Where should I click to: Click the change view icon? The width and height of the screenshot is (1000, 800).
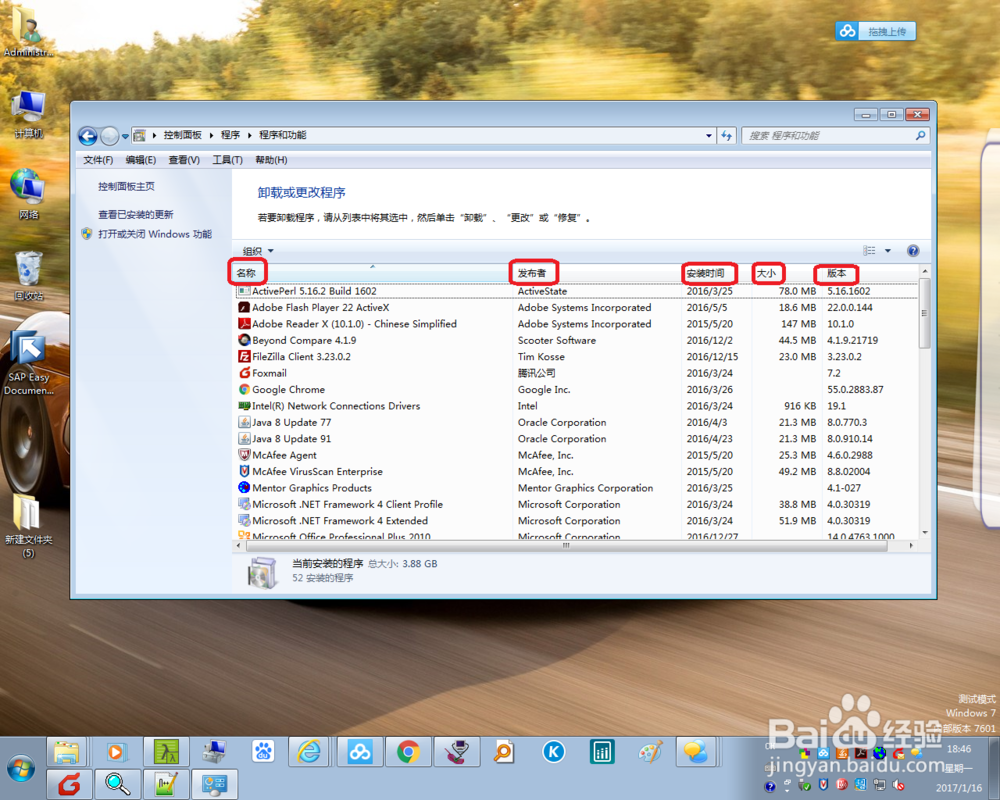click(869, 251)
